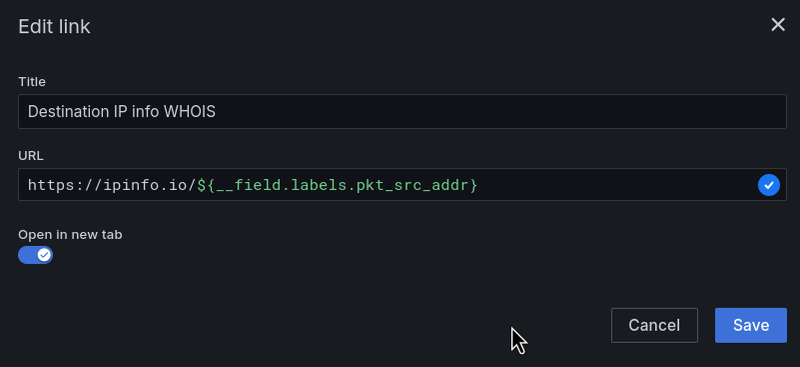Image resolution: width=800 pixels, height=367 pixels.
Task: Click the green ${__field.labels.pkt_src_addr} variable text
Action: [x=337, y=185]
